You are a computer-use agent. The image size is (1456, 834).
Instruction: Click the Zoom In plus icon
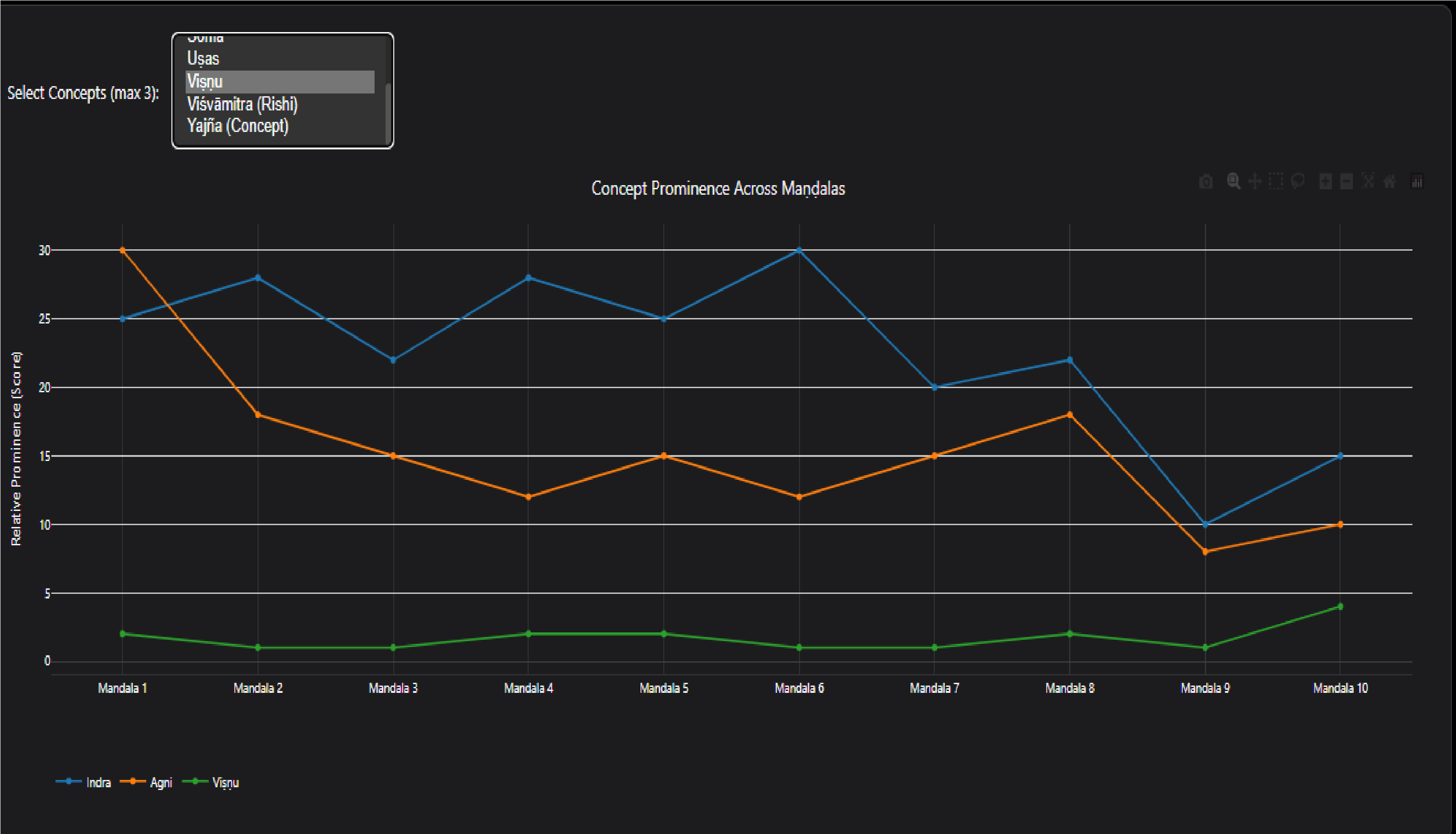point(1325,181)
